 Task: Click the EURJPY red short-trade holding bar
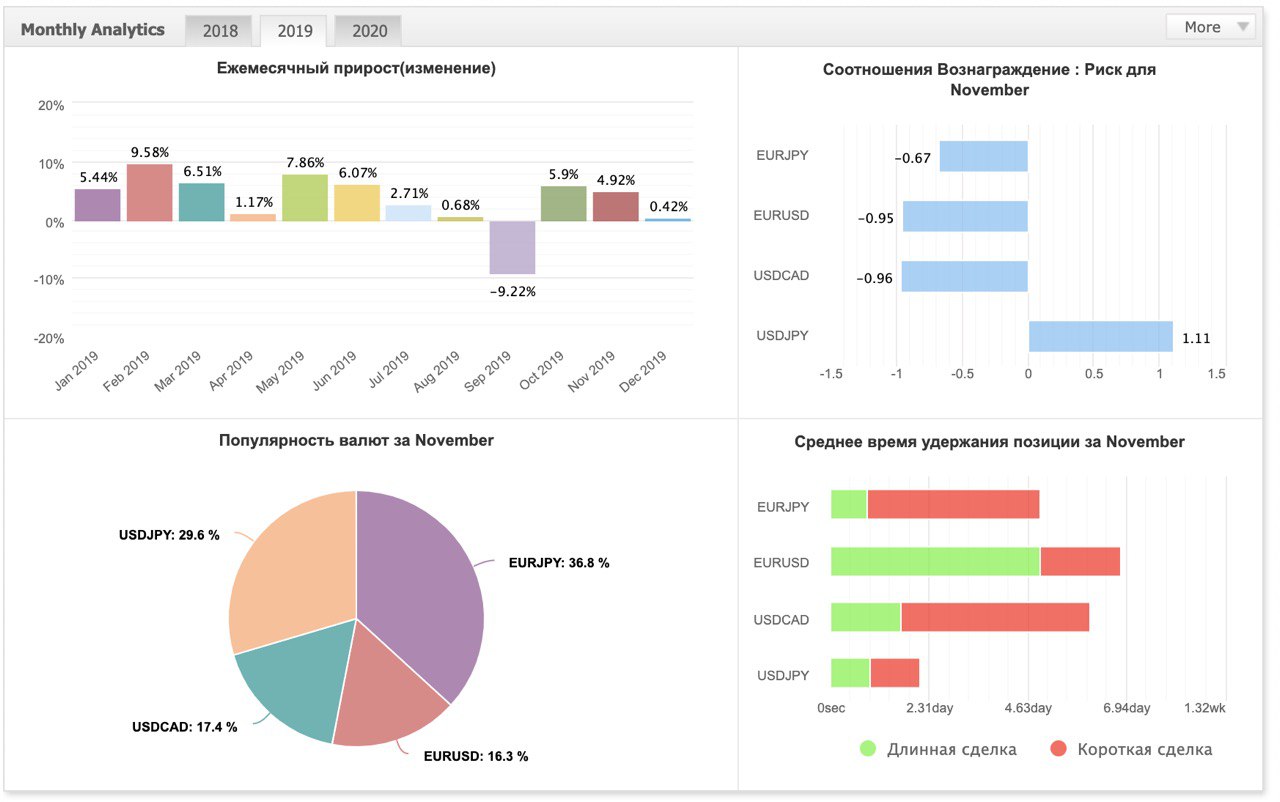tap(954, 505)
